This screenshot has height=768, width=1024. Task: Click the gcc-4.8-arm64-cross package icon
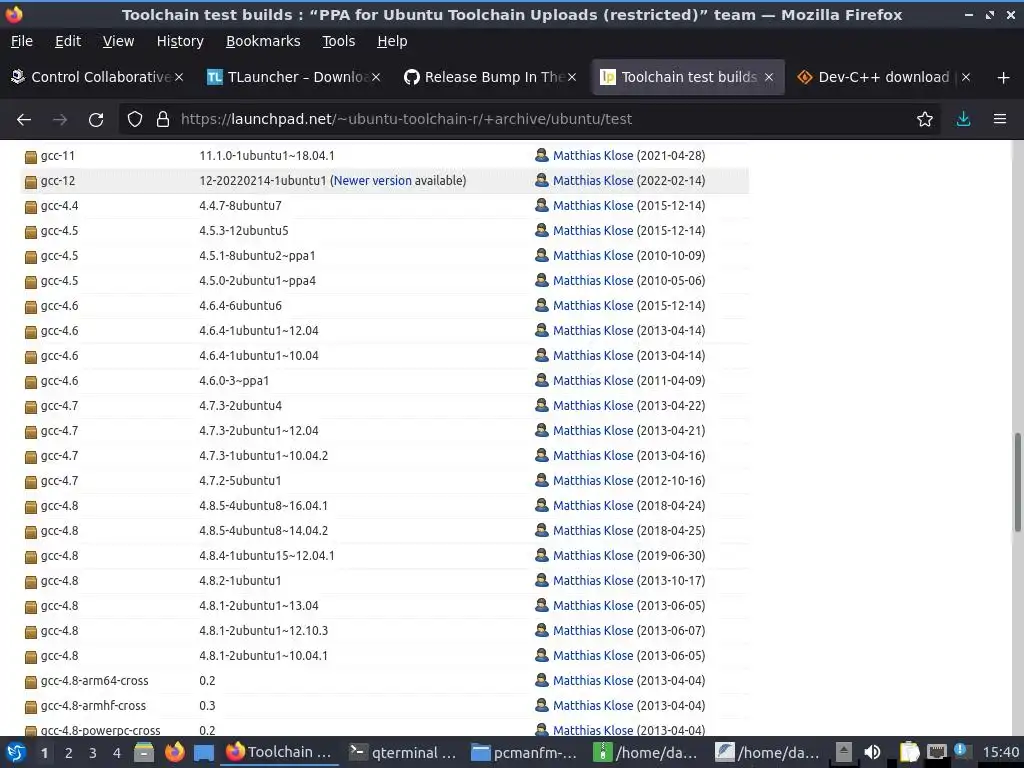tap(31, 682)
